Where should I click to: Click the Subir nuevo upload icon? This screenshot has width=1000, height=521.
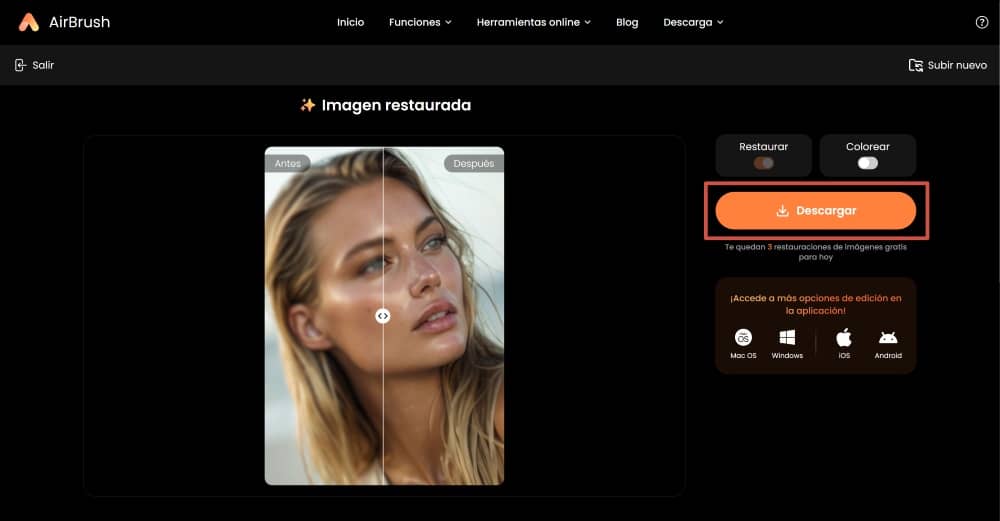(915, 65)
